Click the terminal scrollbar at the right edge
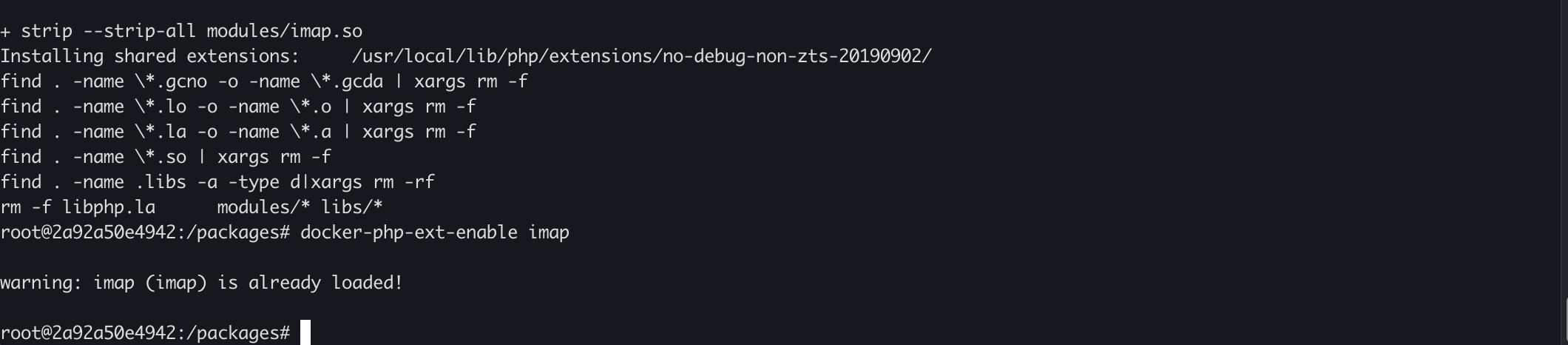1568x345 pixels. [x=1565, y=321]
